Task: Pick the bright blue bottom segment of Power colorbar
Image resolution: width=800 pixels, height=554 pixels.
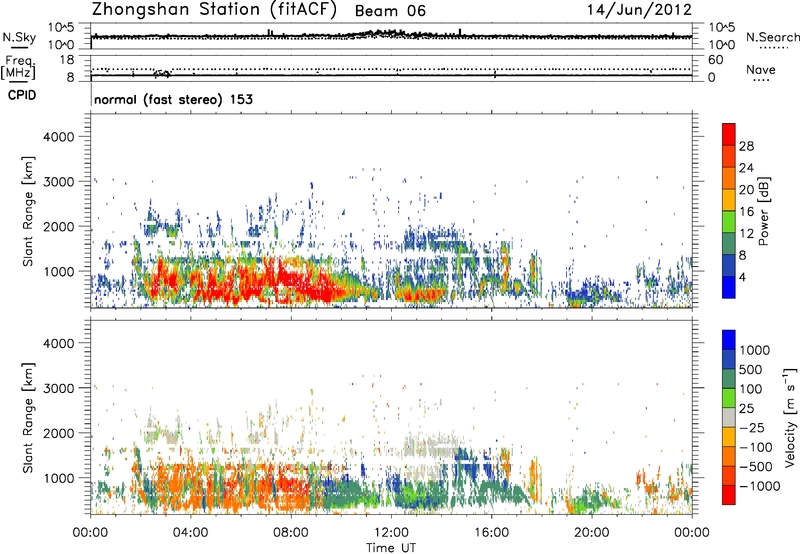Action: point(729,287)
